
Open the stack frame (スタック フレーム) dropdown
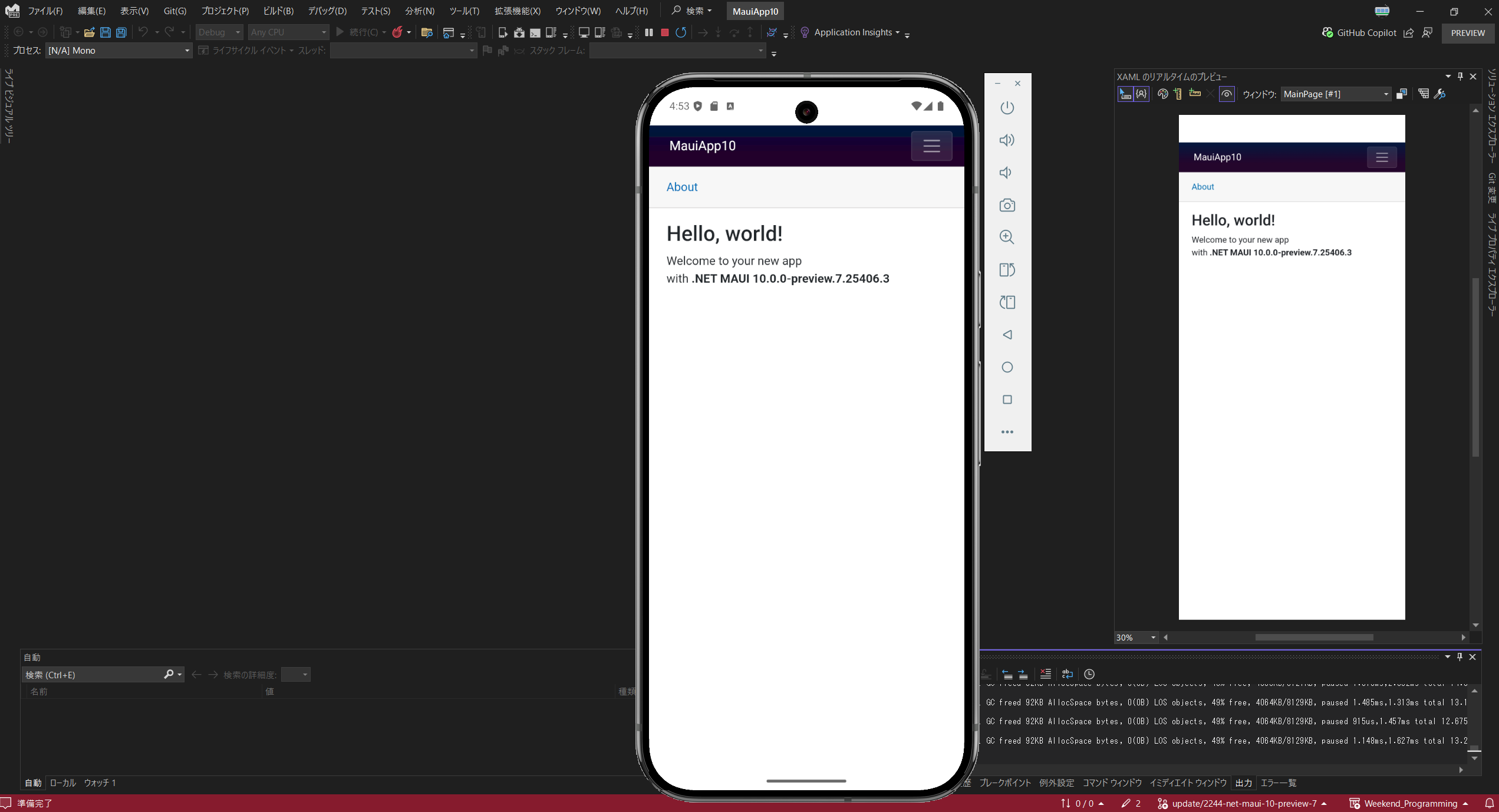[x=677, y=51]
